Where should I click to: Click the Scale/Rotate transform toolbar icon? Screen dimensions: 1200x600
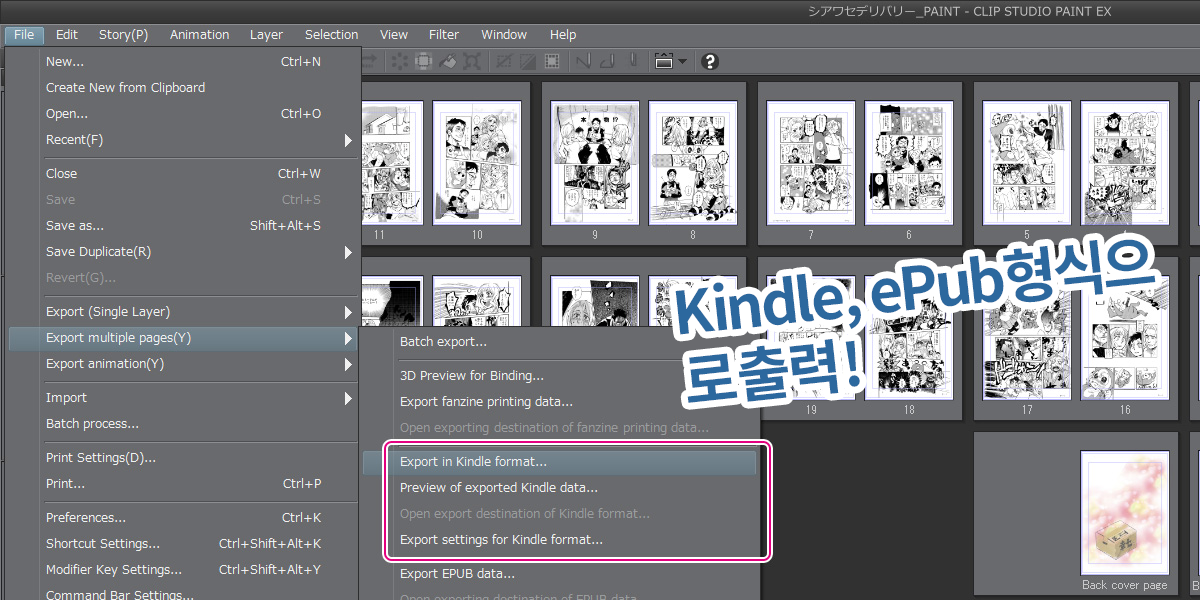click(472, 61)
